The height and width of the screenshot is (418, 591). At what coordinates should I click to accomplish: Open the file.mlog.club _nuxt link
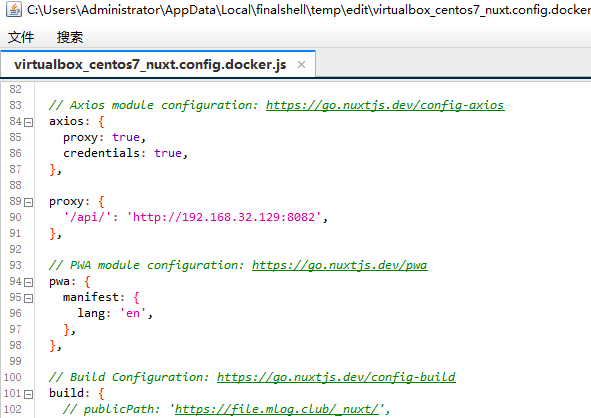(277, 409)
